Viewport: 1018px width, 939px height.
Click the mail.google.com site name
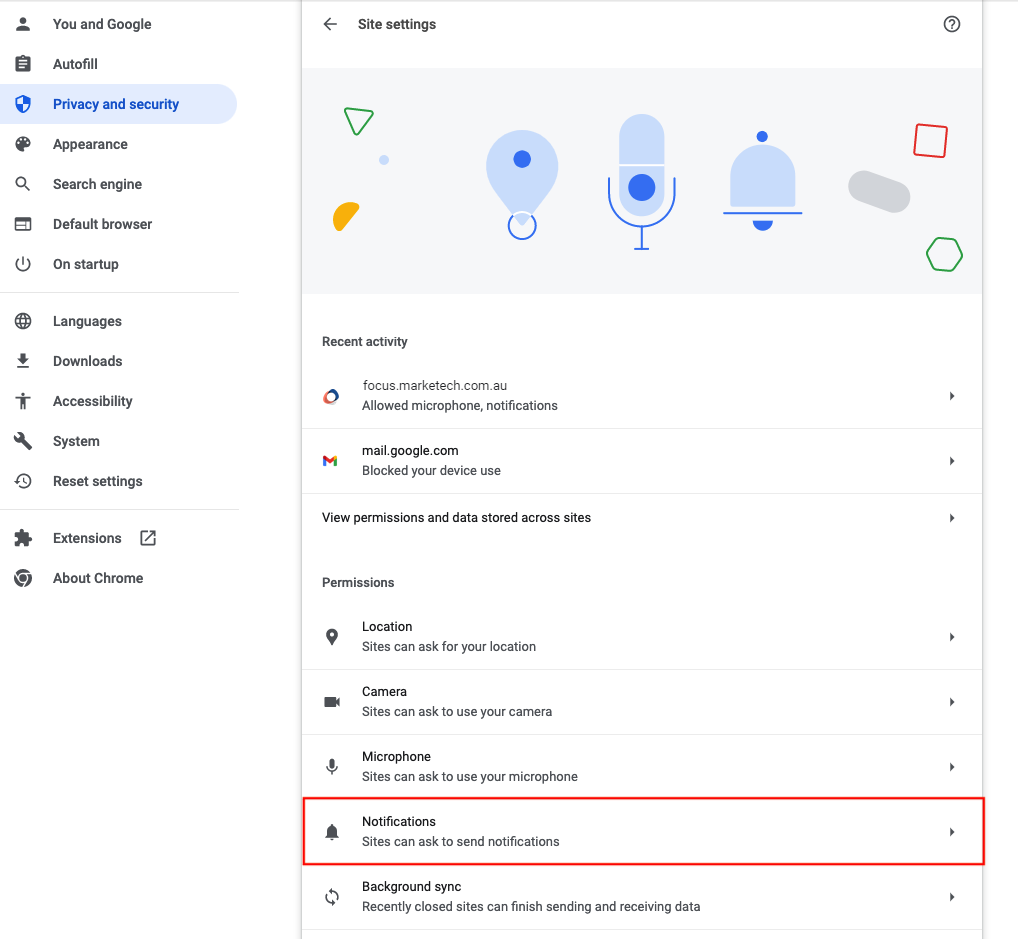410,451
